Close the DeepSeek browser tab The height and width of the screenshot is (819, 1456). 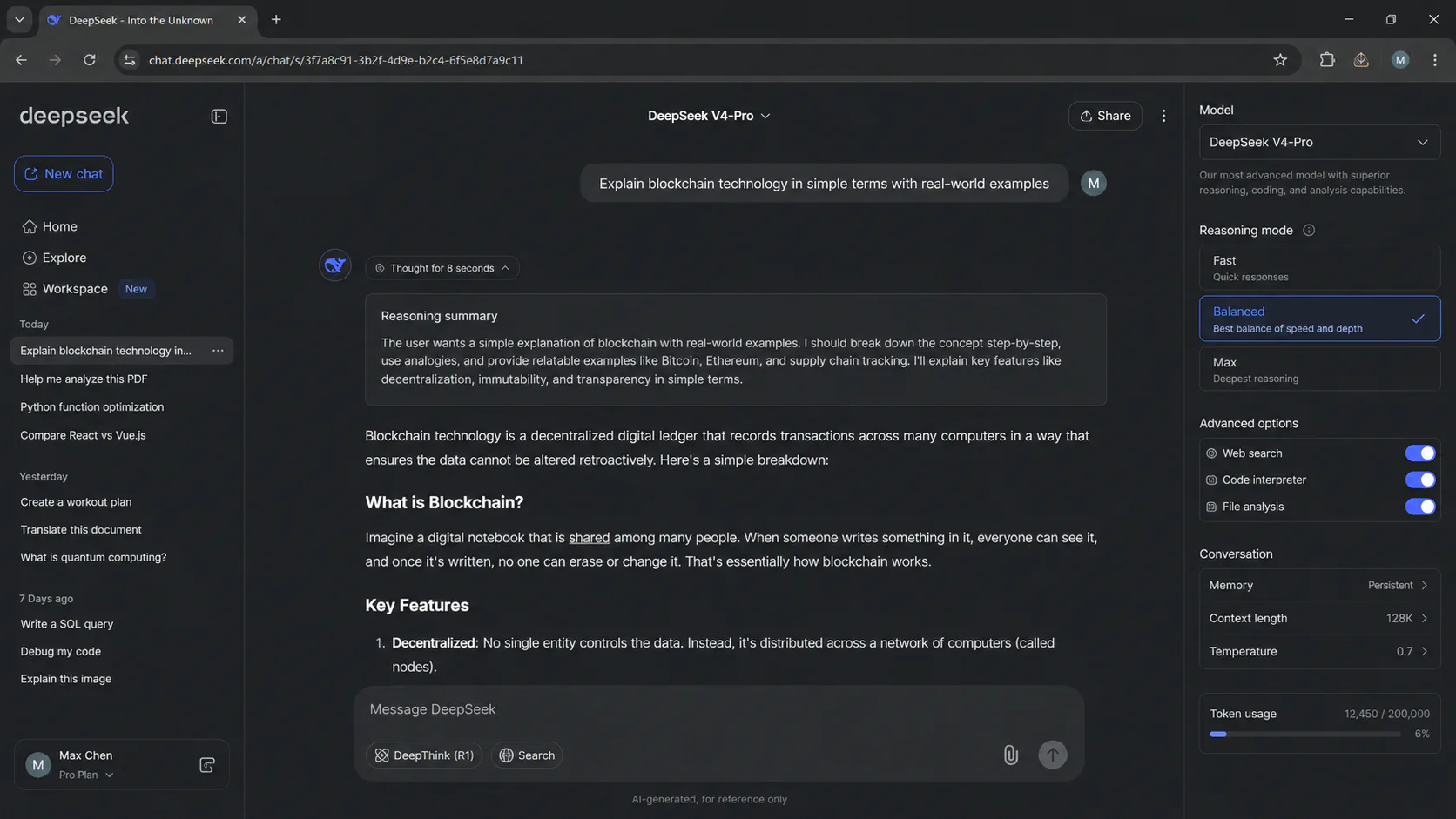click(242, 20)
